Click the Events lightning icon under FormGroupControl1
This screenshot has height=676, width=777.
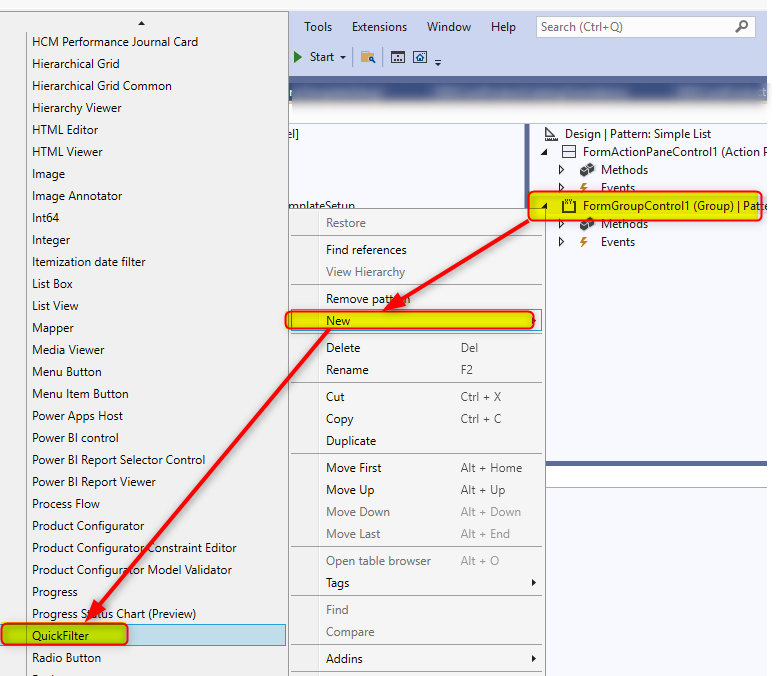click(x=584, y=242)
